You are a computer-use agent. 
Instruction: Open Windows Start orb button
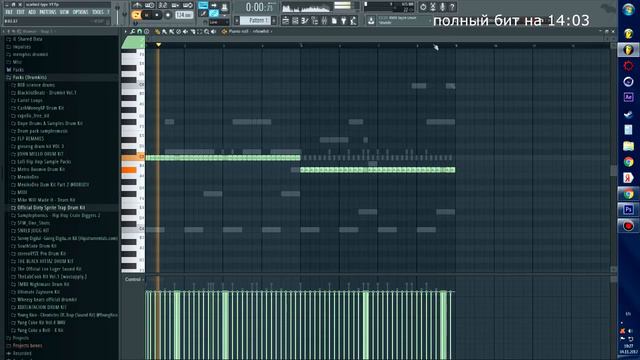629,10
